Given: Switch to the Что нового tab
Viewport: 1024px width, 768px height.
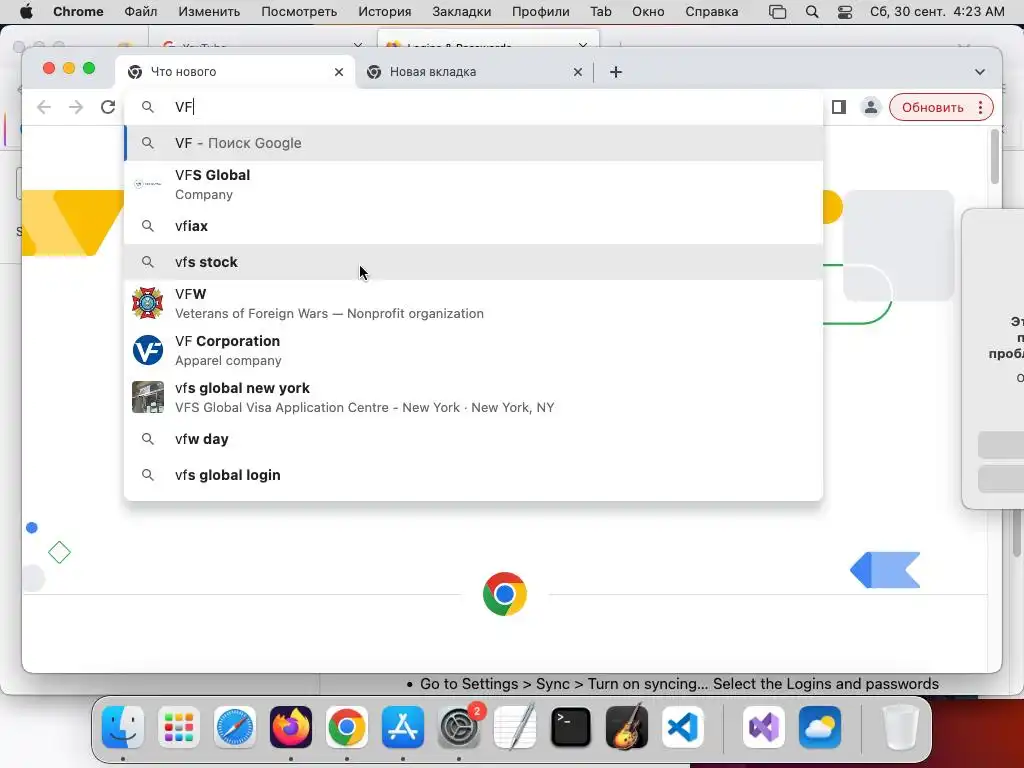Looking at the screenshot, I should (x=235, y=72).
